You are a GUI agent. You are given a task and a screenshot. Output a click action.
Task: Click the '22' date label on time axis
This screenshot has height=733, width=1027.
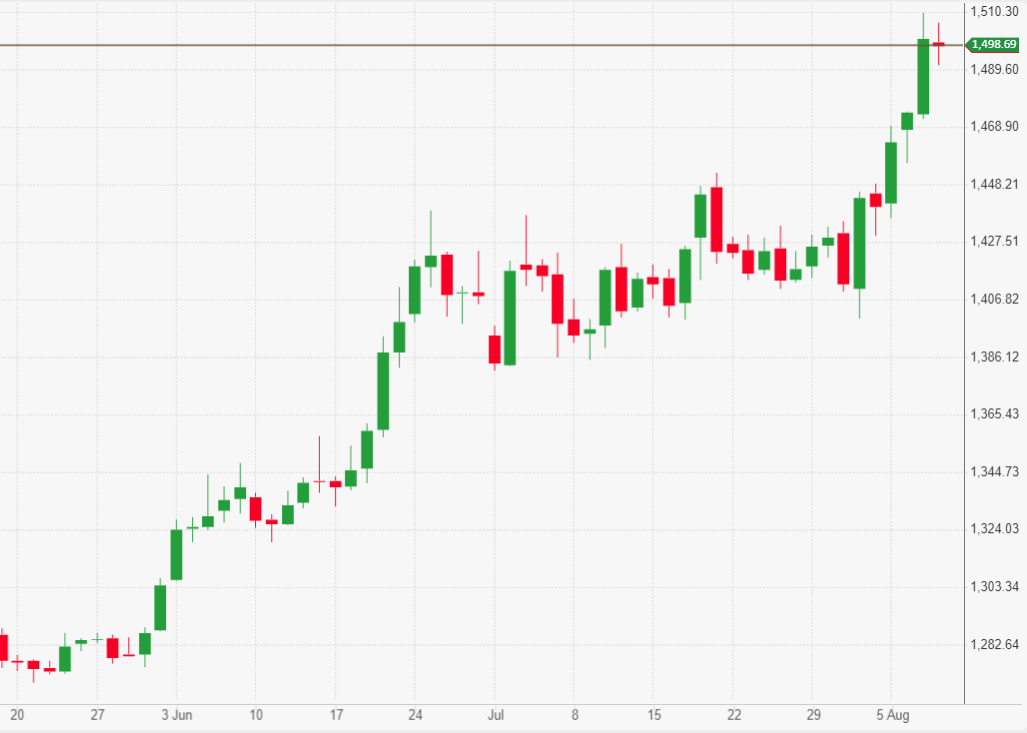pyautogui.click(x=734, y=715)
